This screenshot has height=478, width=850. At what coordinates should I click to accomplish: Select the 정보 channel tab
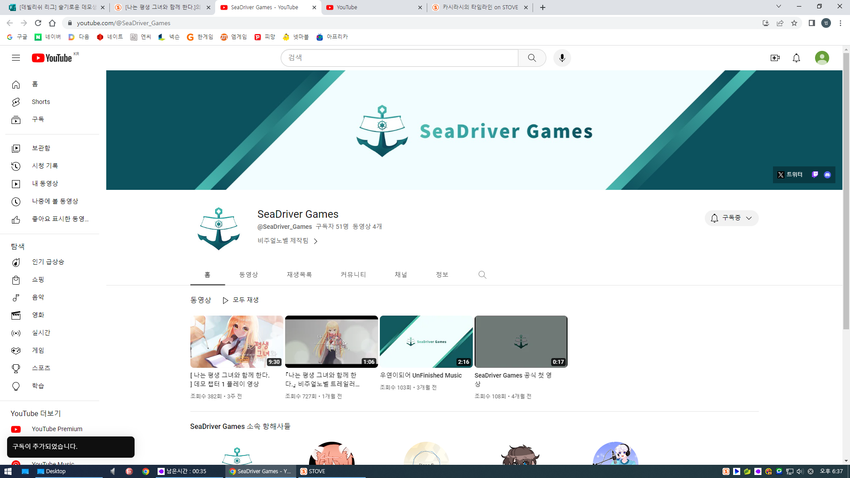(442, 275)
